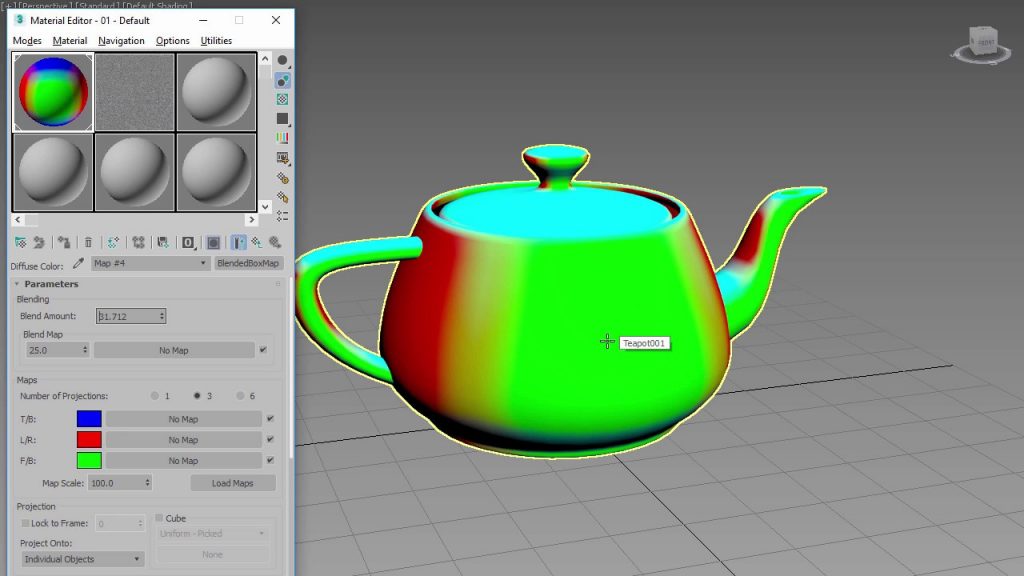Reset map to default with trash icon
The height and width of the screenshot is (576, 1024).
(x=87, y=242)
